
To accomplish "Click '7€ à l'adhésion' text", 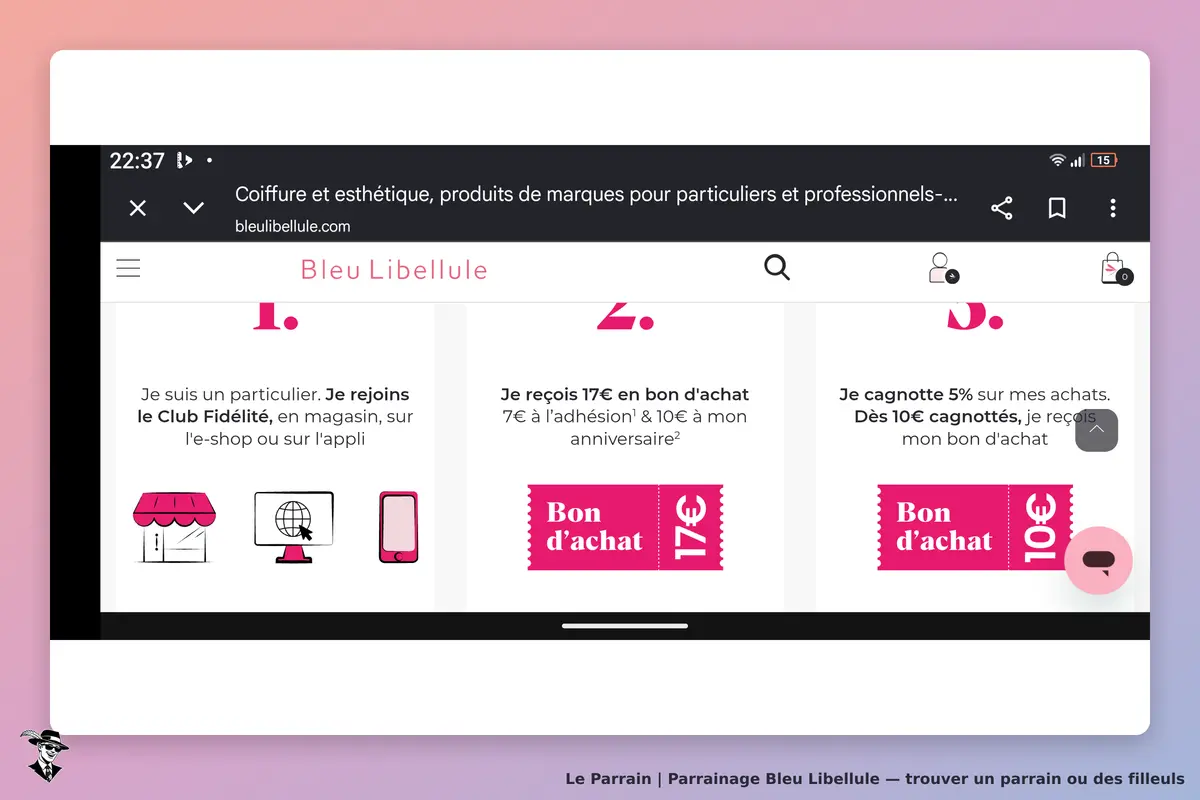I will 570,416.
